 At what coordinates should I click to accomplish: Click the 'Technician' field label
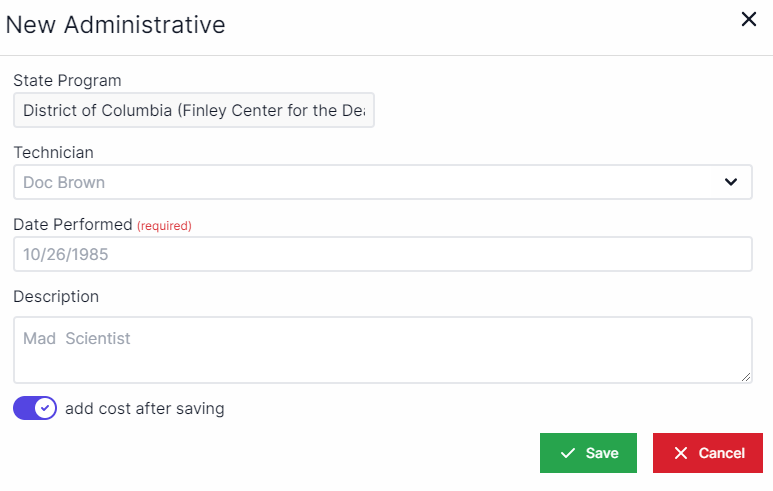53,152
